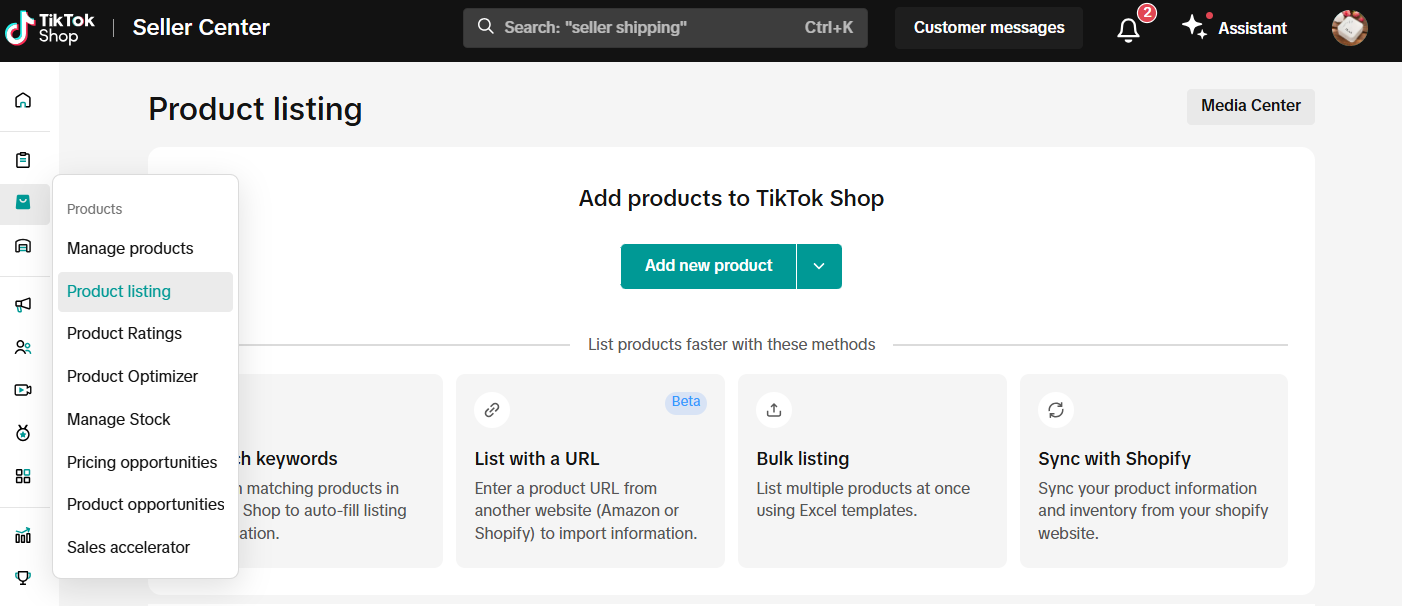
Task: Click the Add new product button
Action: [708, 266]
